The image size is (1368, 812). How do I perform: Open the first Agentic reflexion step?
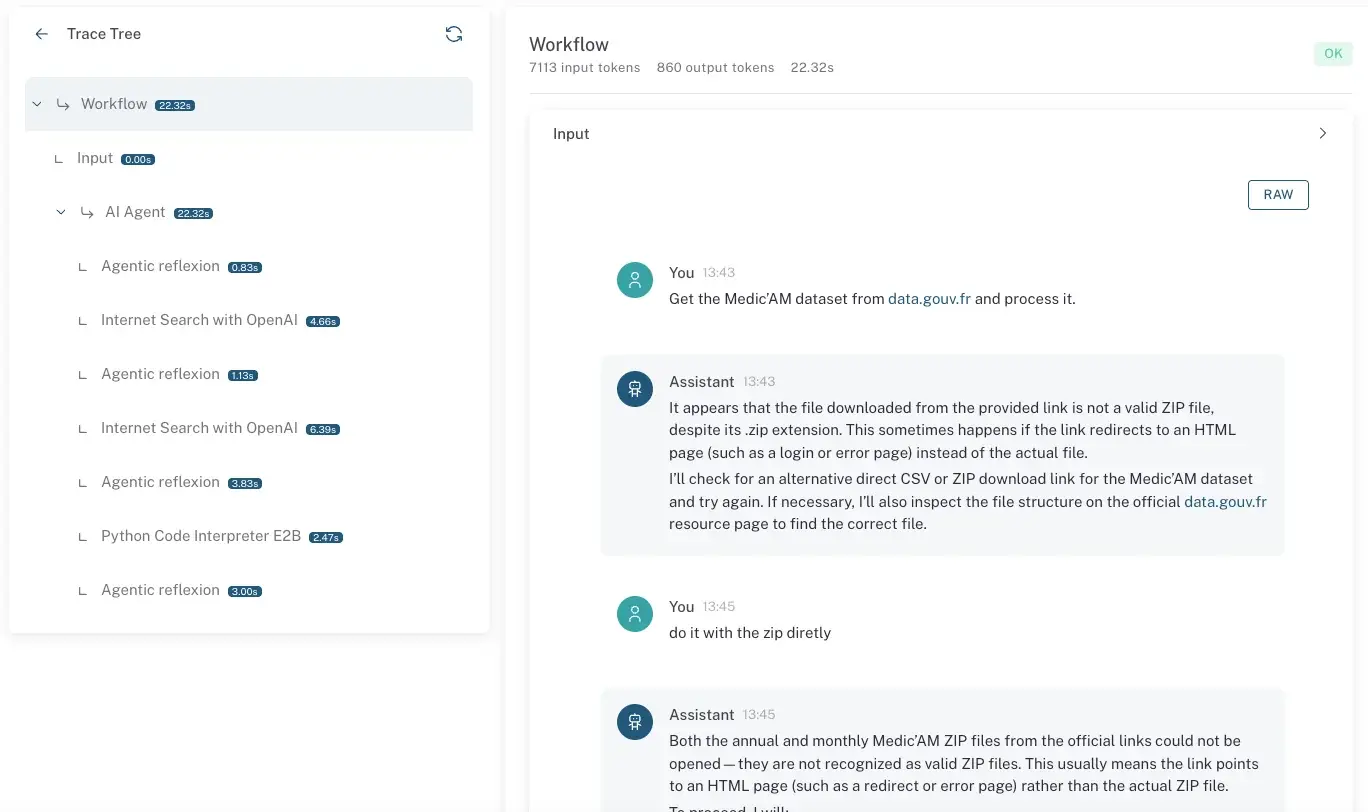coord(160,266)
